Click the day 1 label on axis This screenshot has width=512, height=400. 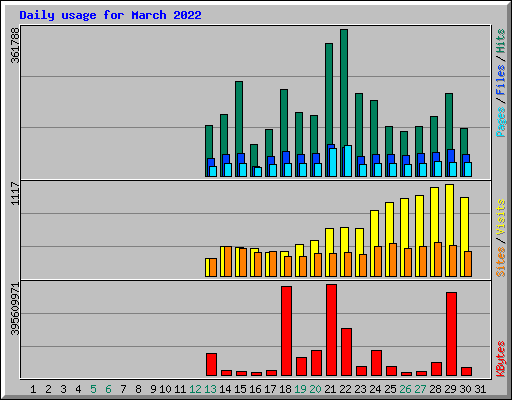coord(33,389)
